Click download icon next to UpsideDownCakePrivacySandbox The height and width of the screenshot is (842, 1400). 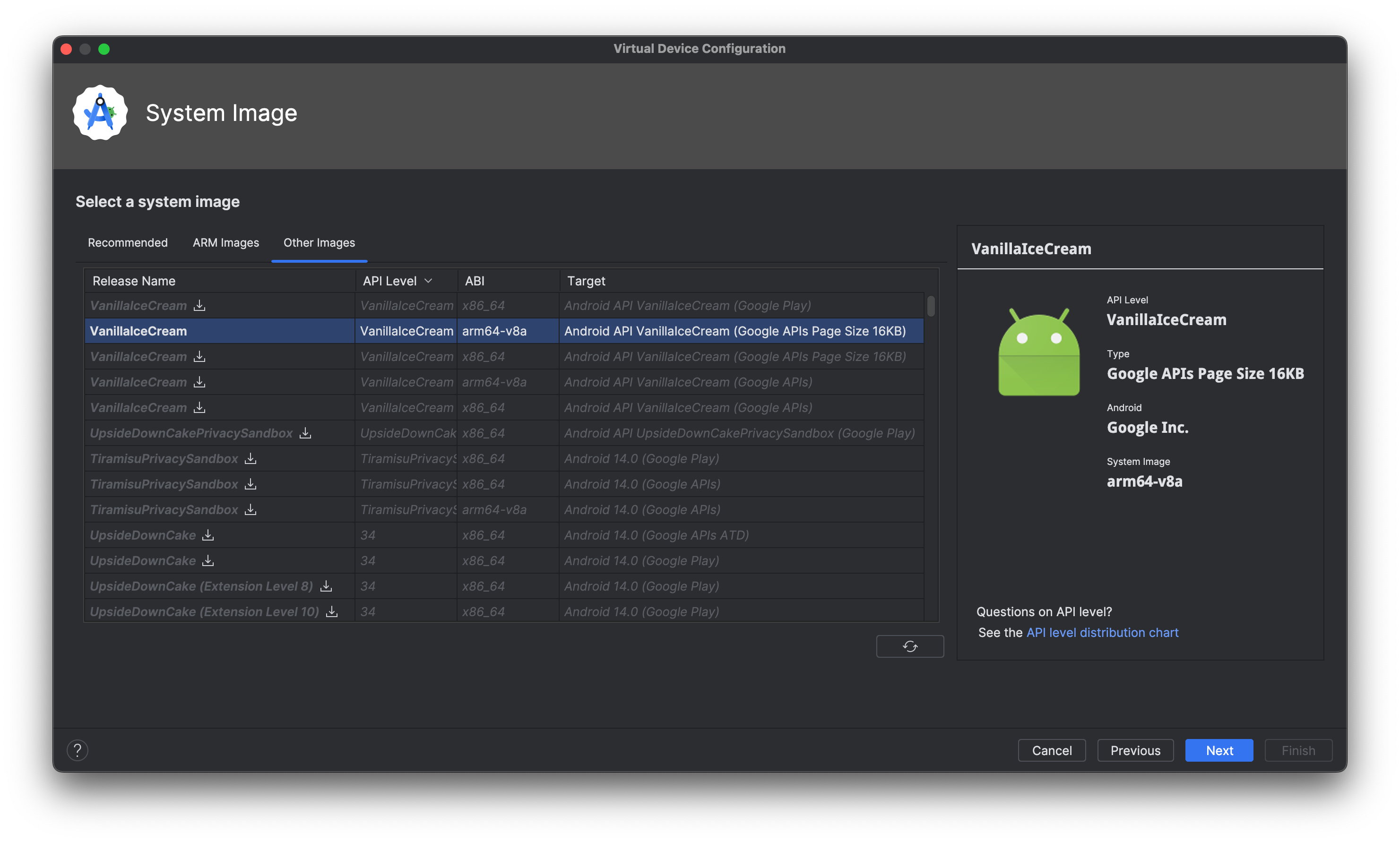pos(305,433)
